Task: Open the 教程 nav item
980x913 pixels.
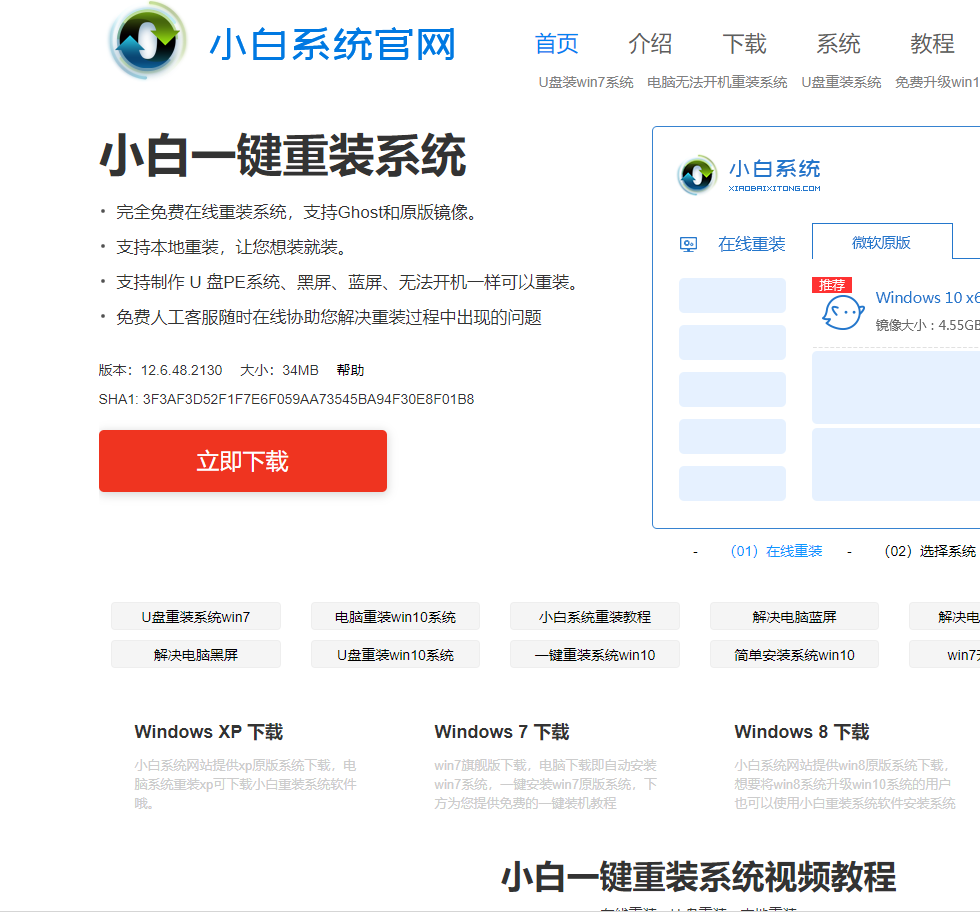Action: point(932,44)
